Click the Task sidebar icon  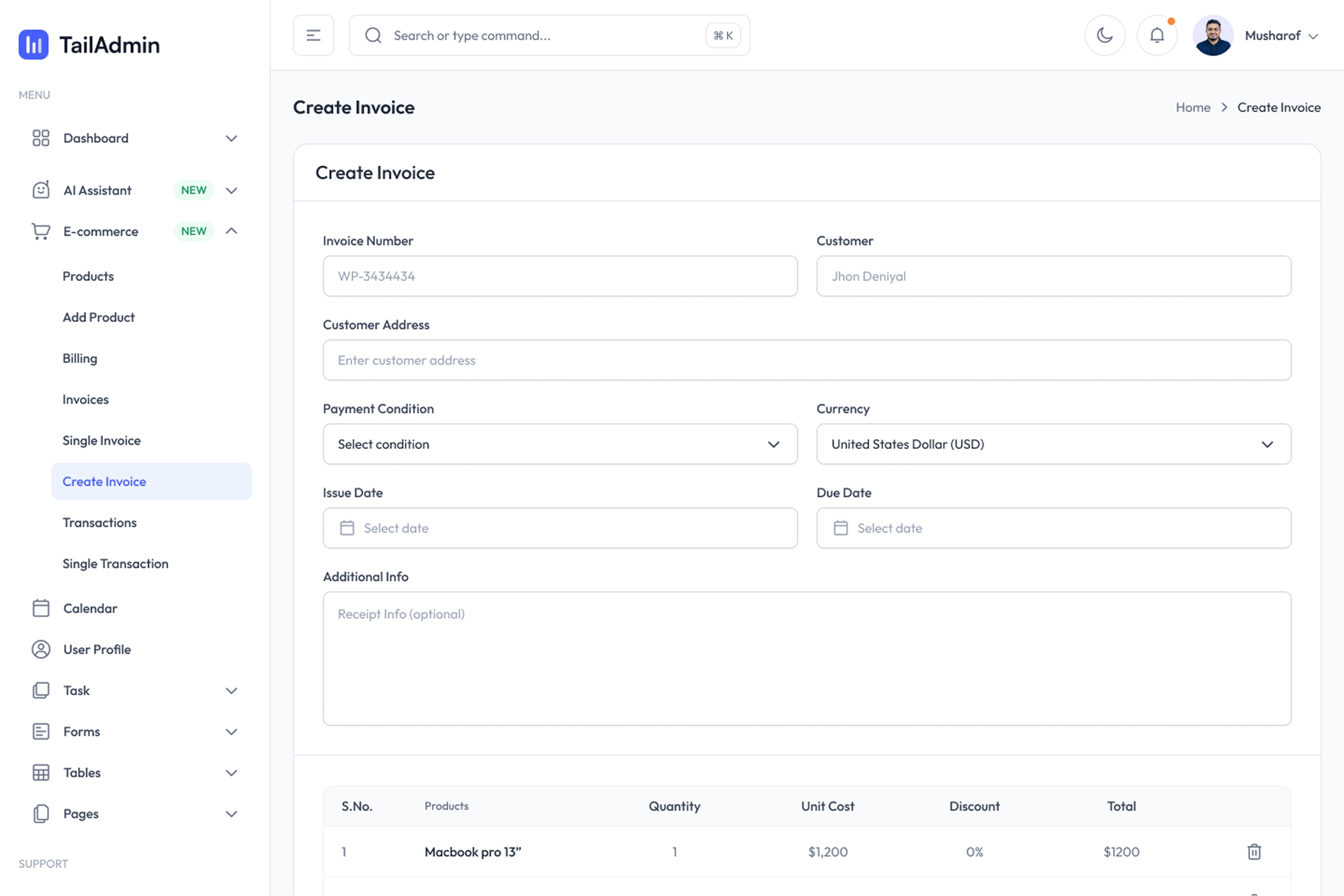click(x=41, y=690)
